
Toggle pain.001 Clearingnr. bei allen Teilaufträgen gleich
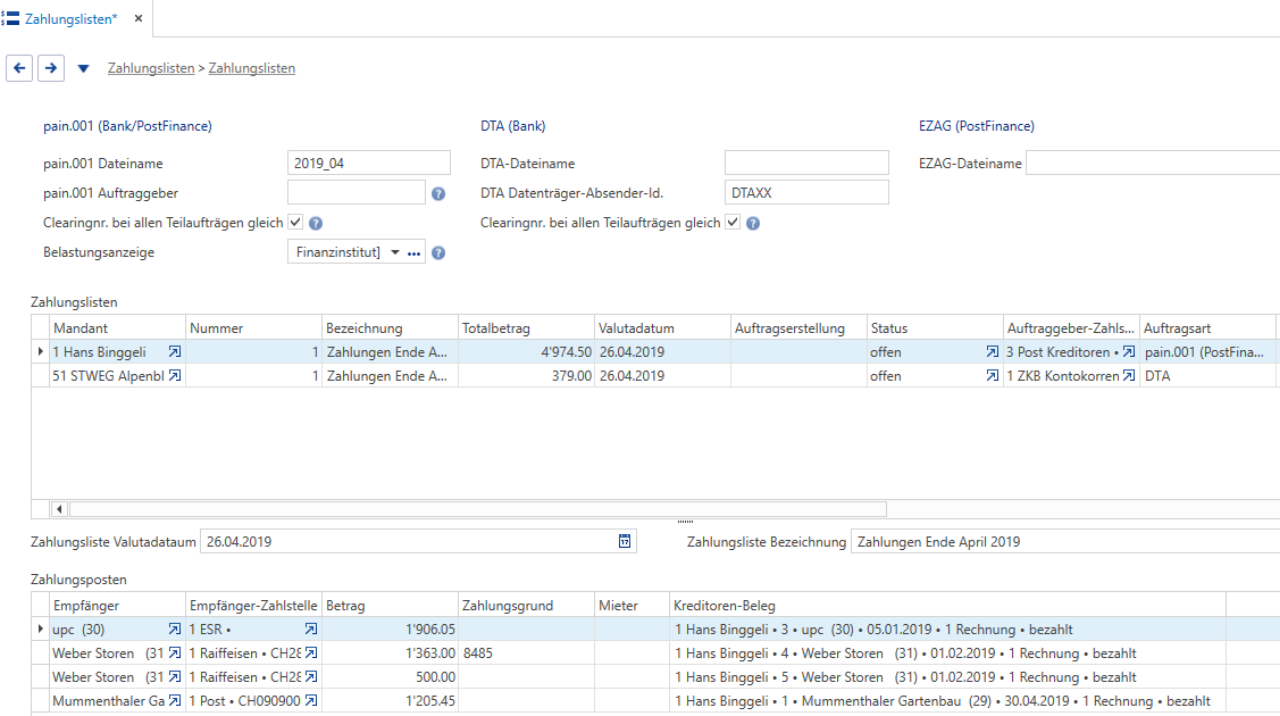click(295, 222)
